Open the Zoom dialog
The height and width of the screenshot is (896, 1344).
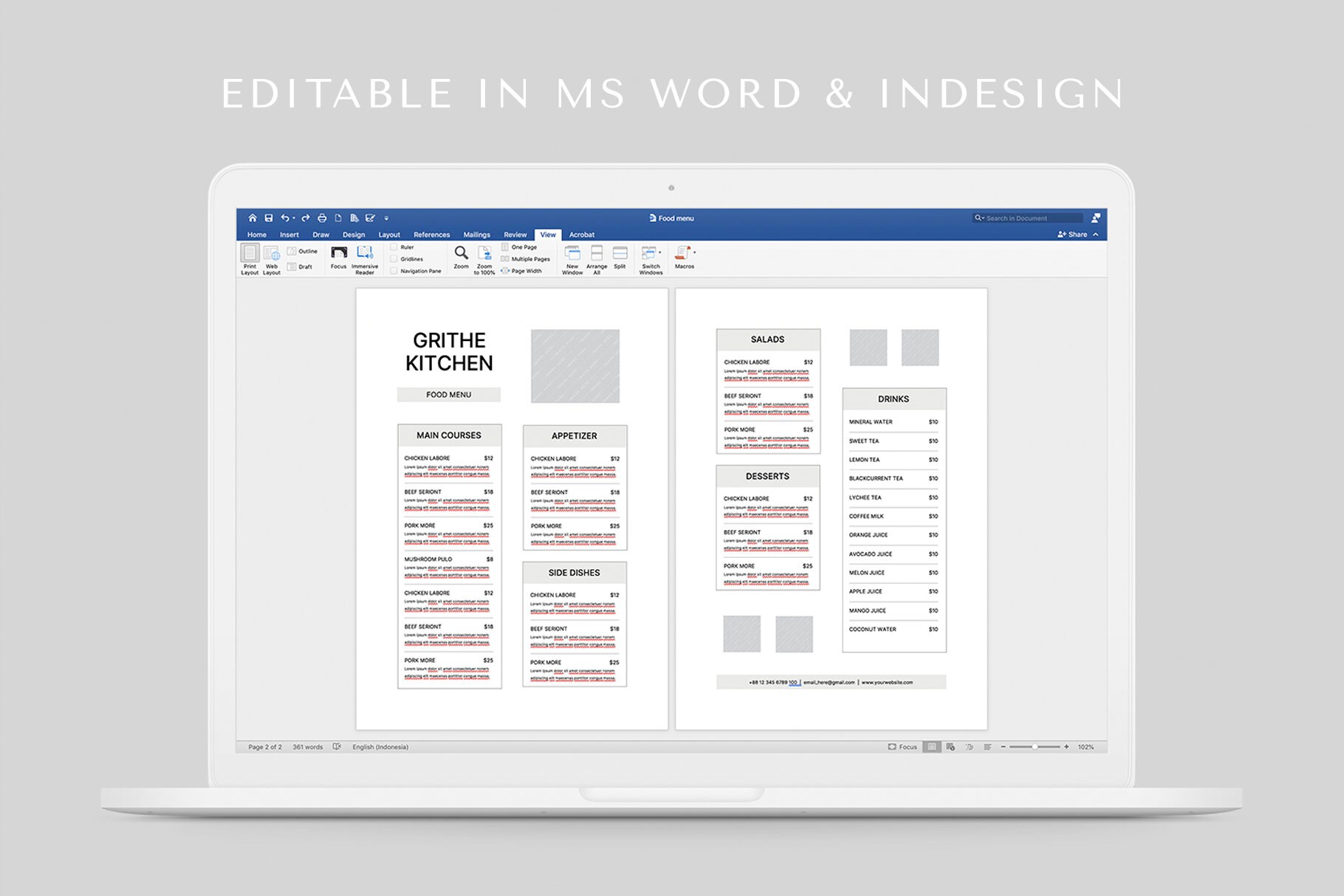click(461, 256)
